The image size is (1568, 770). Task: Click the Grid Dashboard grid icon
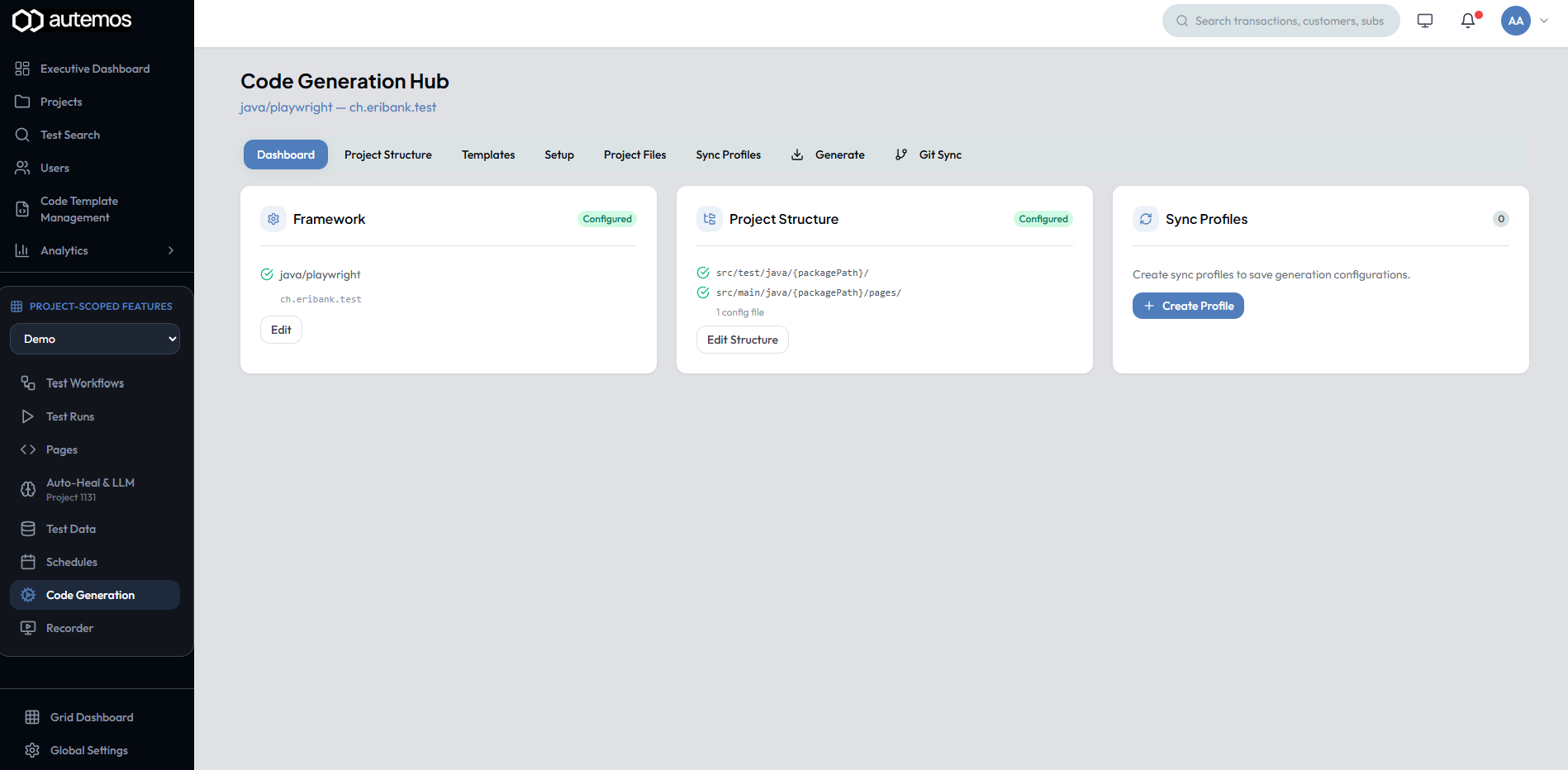coord(32,717)
